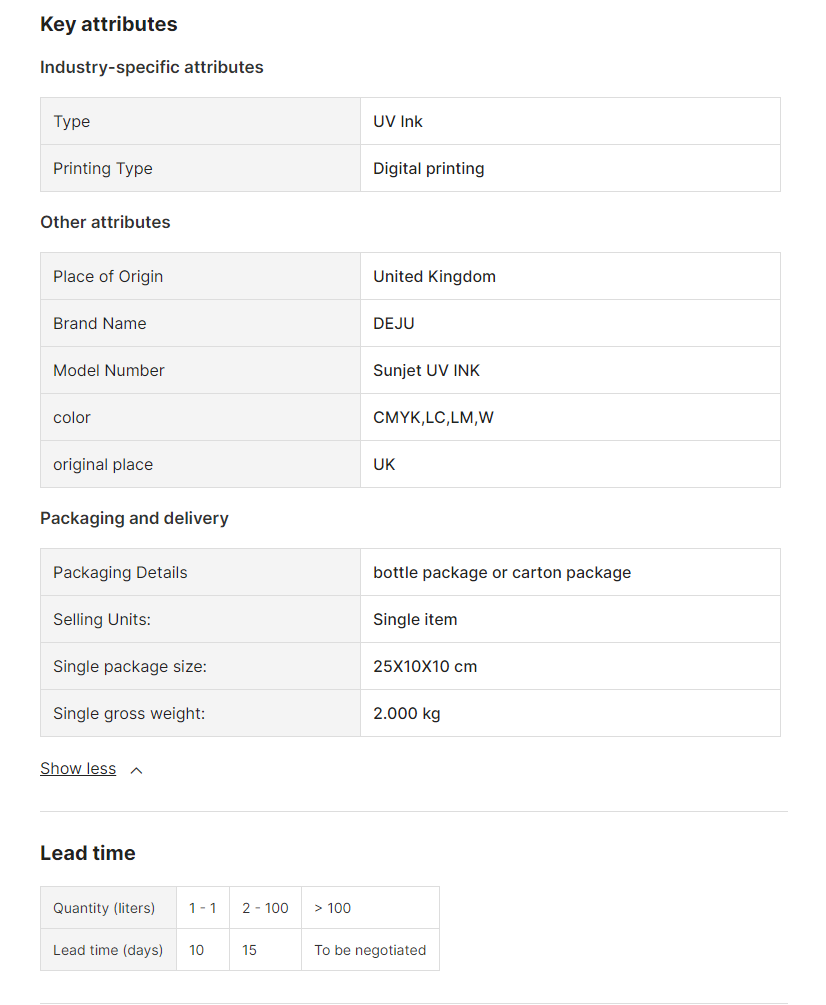The width and height of the screenshot is (826, 1005).
Task: Collapse attributes with the up chevron icon
Action: 137,770
